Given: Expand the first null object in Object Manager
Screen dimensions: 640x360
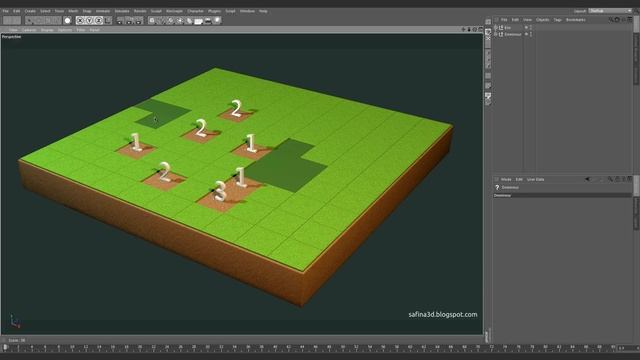Looking at the screenshot, I should point(496,28).
